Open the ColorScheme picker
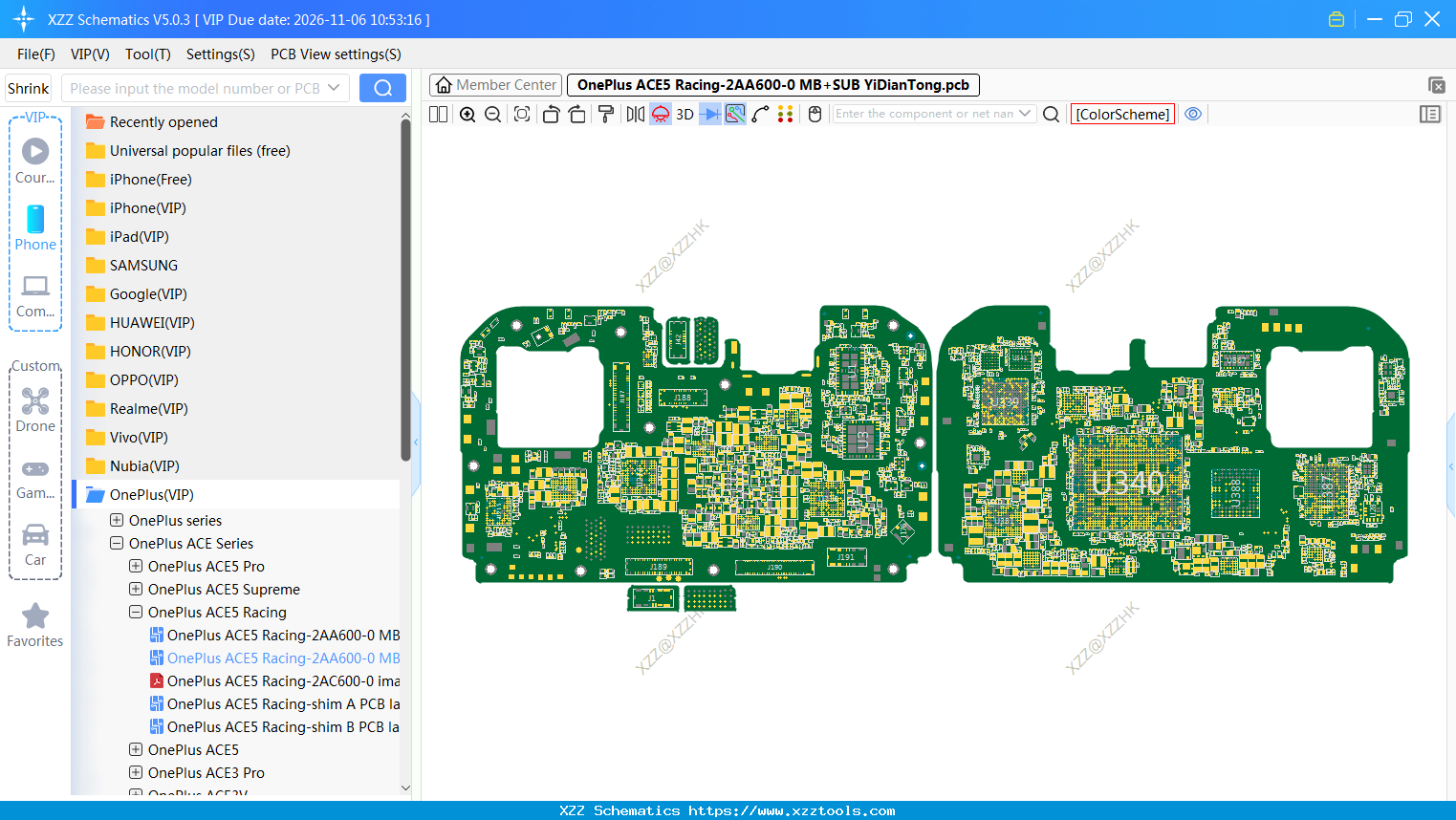 tap(1122, 114)
